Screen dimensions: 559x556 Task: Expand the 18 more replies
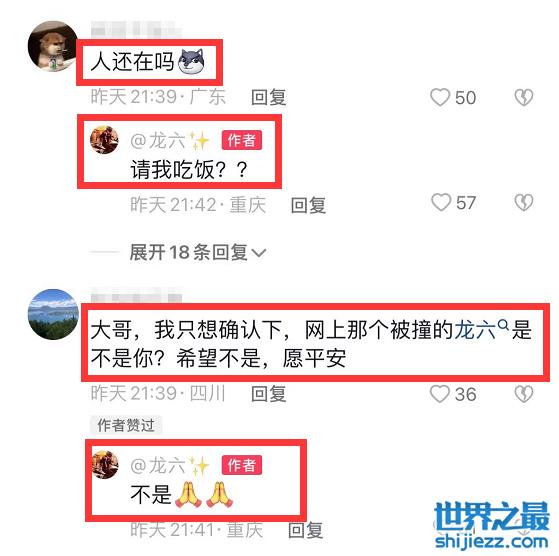[198, 252]
